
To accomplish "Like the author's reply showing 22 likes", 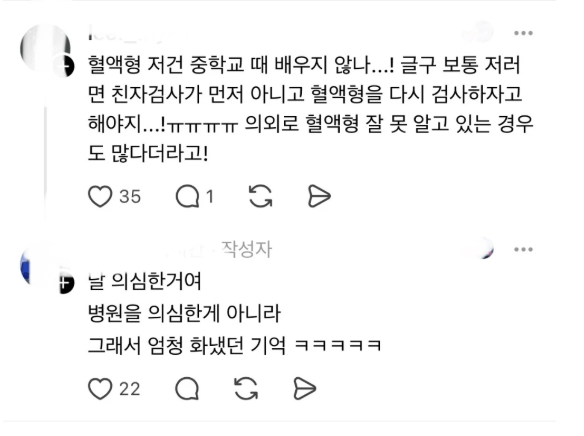I will click(100, 389).
